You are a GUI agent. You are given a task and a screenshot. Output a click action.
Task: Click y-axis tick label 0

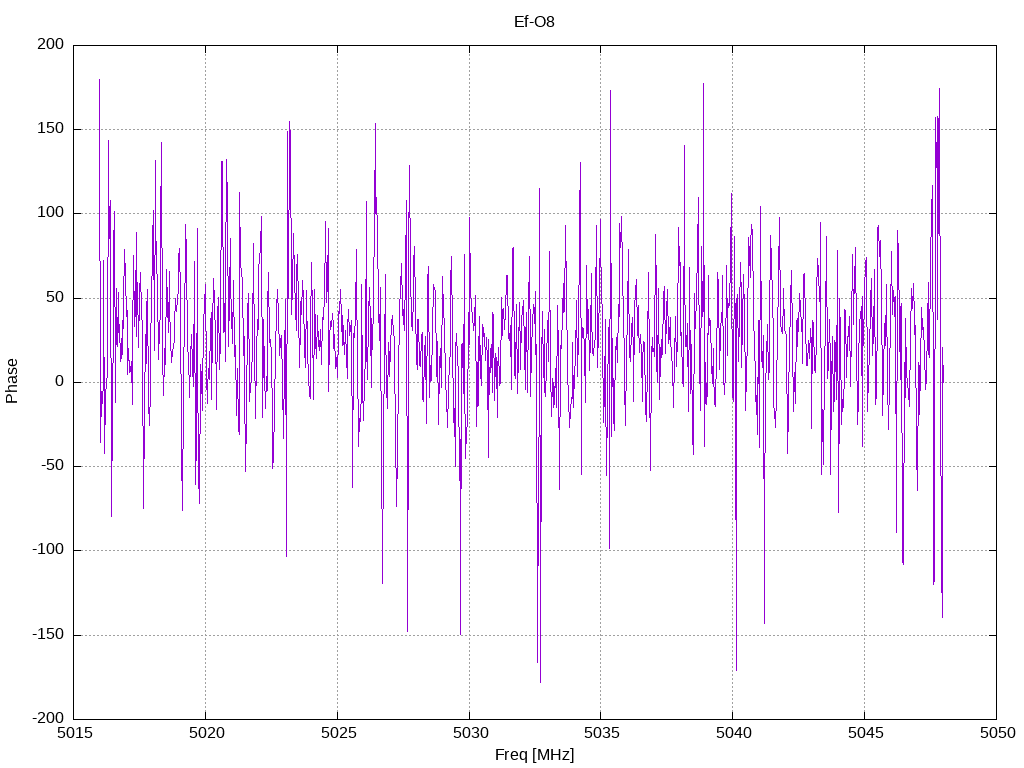point(59,381)
